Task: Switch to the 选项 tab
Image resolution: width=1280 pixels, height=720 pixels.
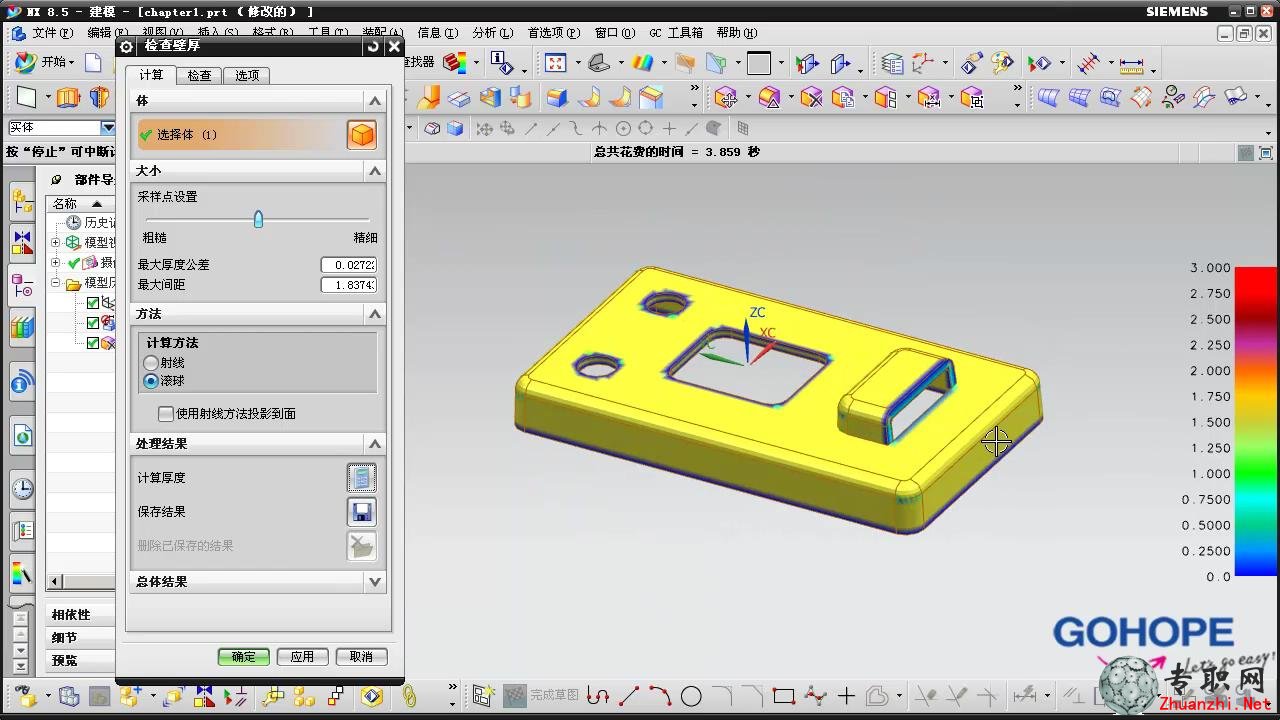Action: [247, 75]
